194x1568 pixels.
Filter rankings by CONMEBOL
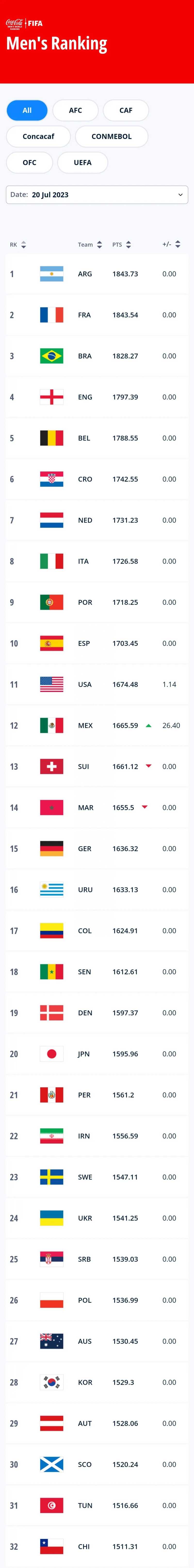point(112,136)
